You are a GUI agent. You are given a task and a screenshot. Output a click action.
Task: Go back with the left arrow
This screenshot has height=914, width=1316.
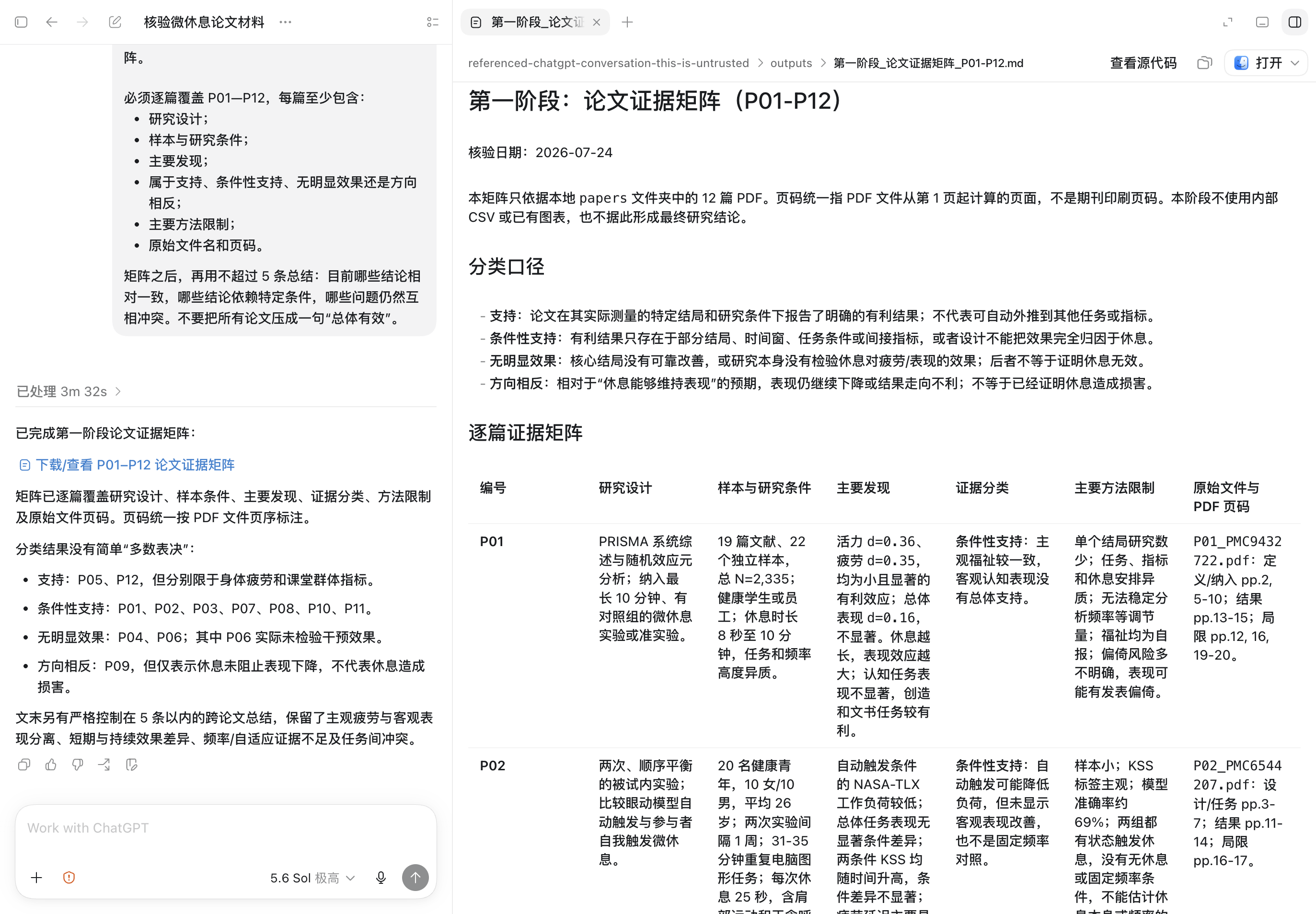point(52,23)
